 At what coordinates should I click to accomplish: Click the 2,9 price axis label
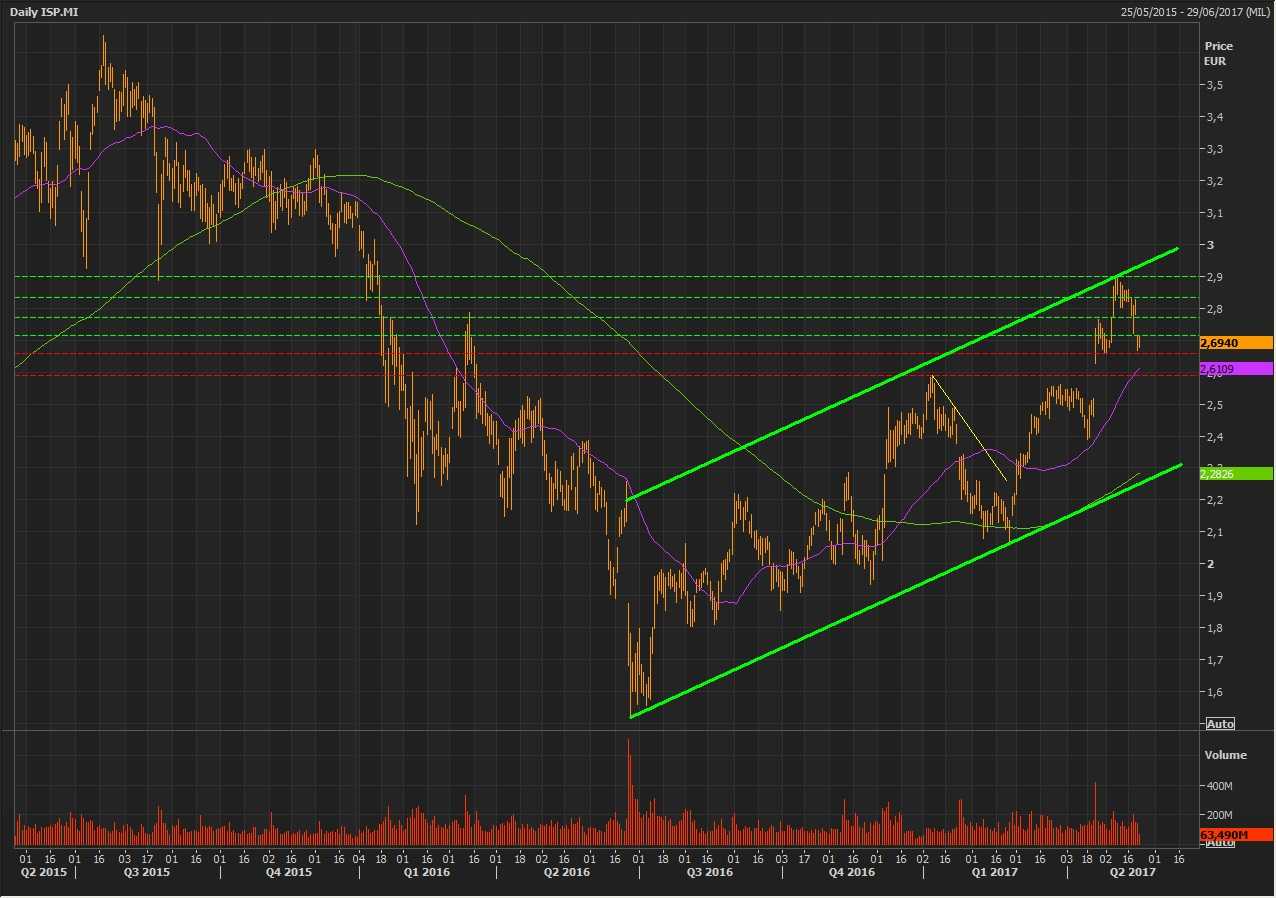(1213, 277)
